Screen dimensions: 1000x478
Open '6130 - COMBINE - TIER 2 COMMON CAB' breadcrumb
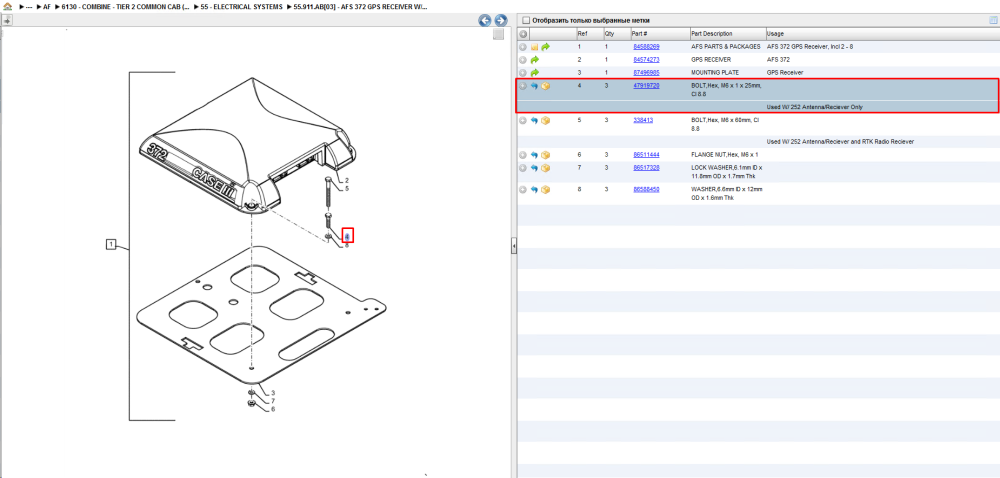[x=125, y=6]
